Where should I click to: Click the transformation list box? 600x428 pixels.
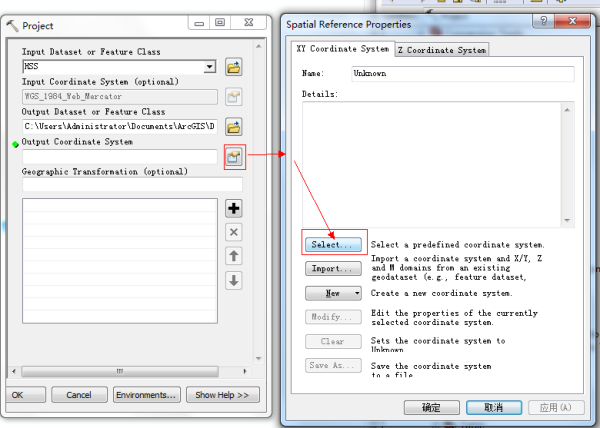point(120,261)
